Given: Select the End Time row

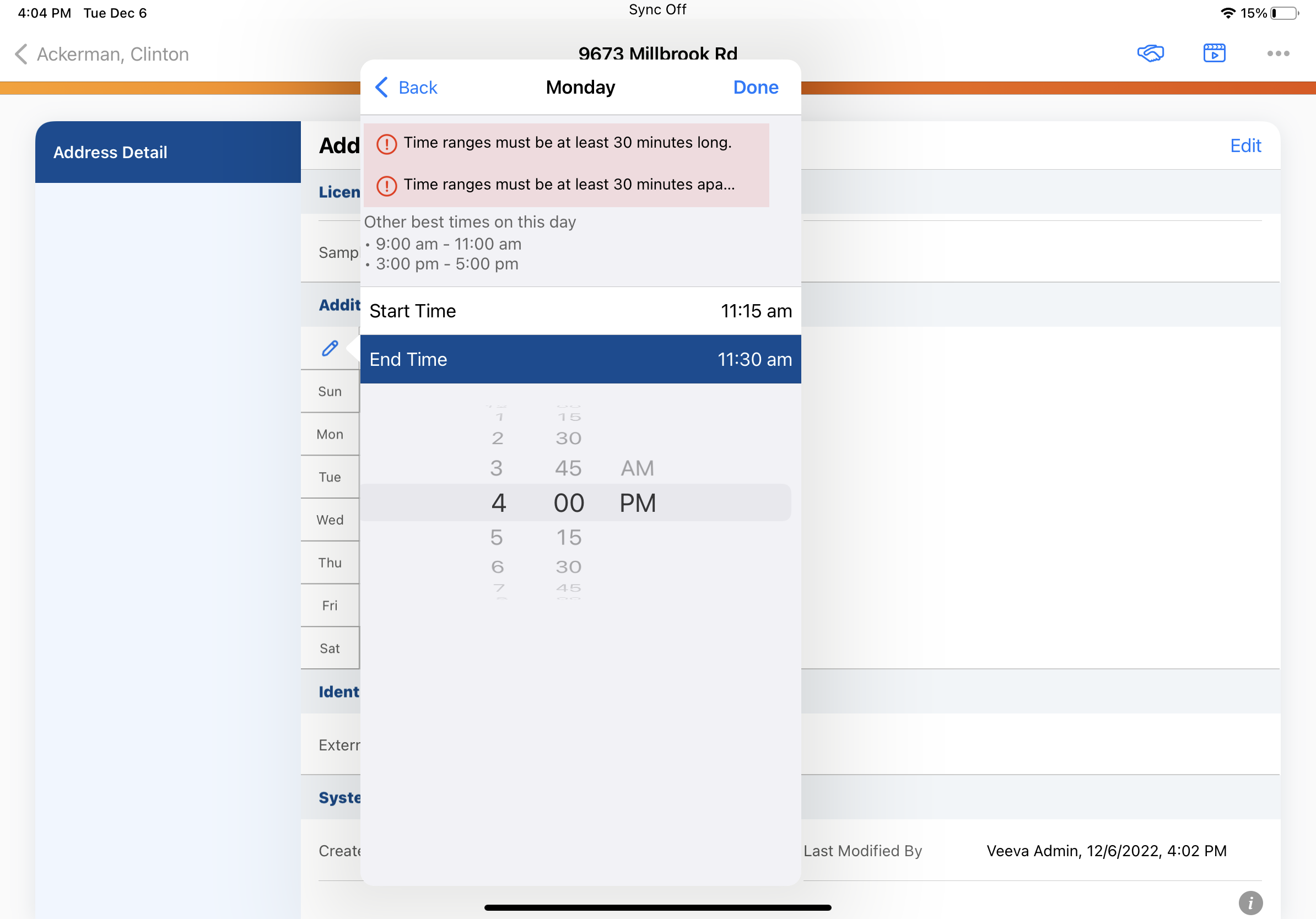Looking at the screenshot, I should 580,359.
